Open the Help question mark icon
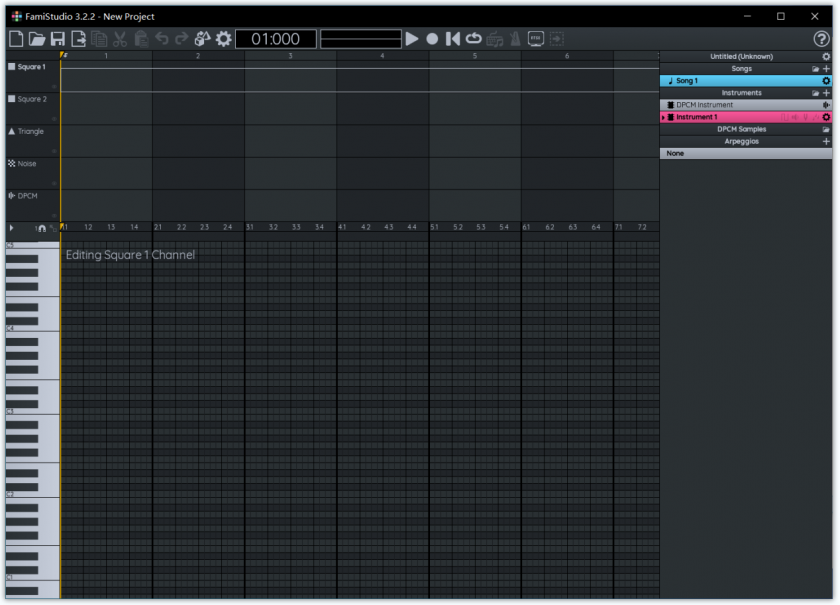Screen dimensions: 840x605 click(x=821, y=39)
